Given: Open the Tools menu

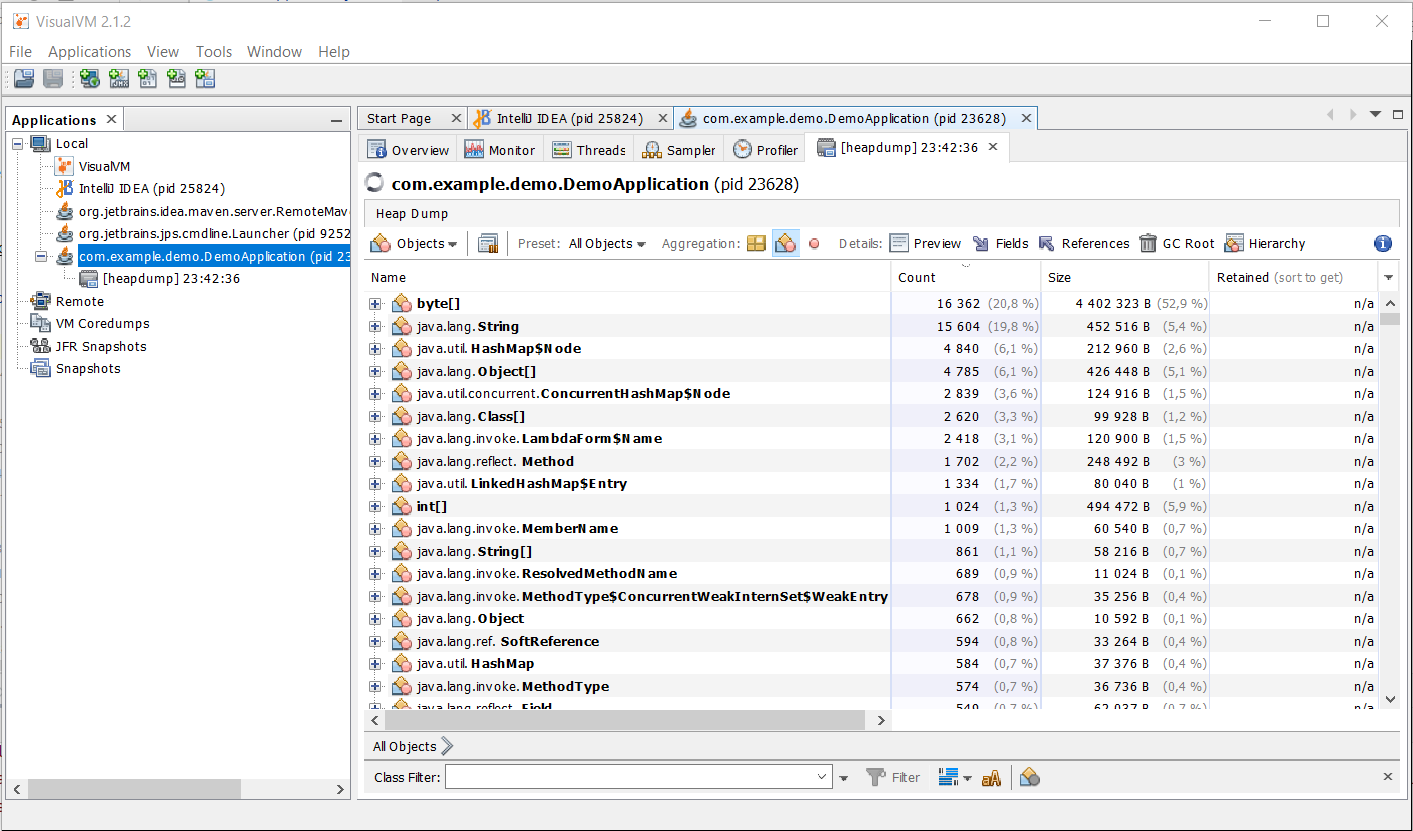Looking at the screenshot, I should pyautogui.click(x=213, y=52).
